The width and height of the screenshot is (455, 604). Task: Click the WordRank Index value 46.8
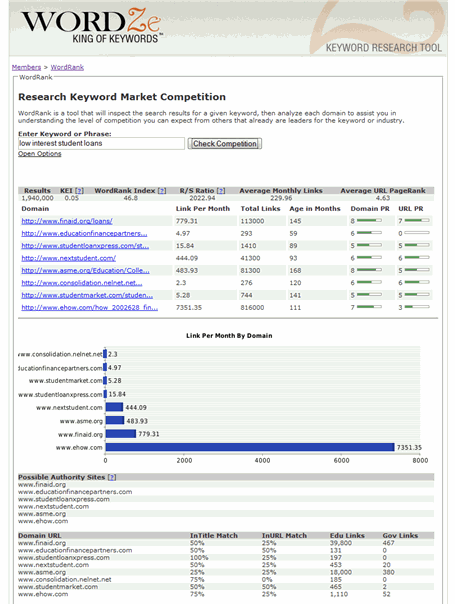click(x=131, y=198)
